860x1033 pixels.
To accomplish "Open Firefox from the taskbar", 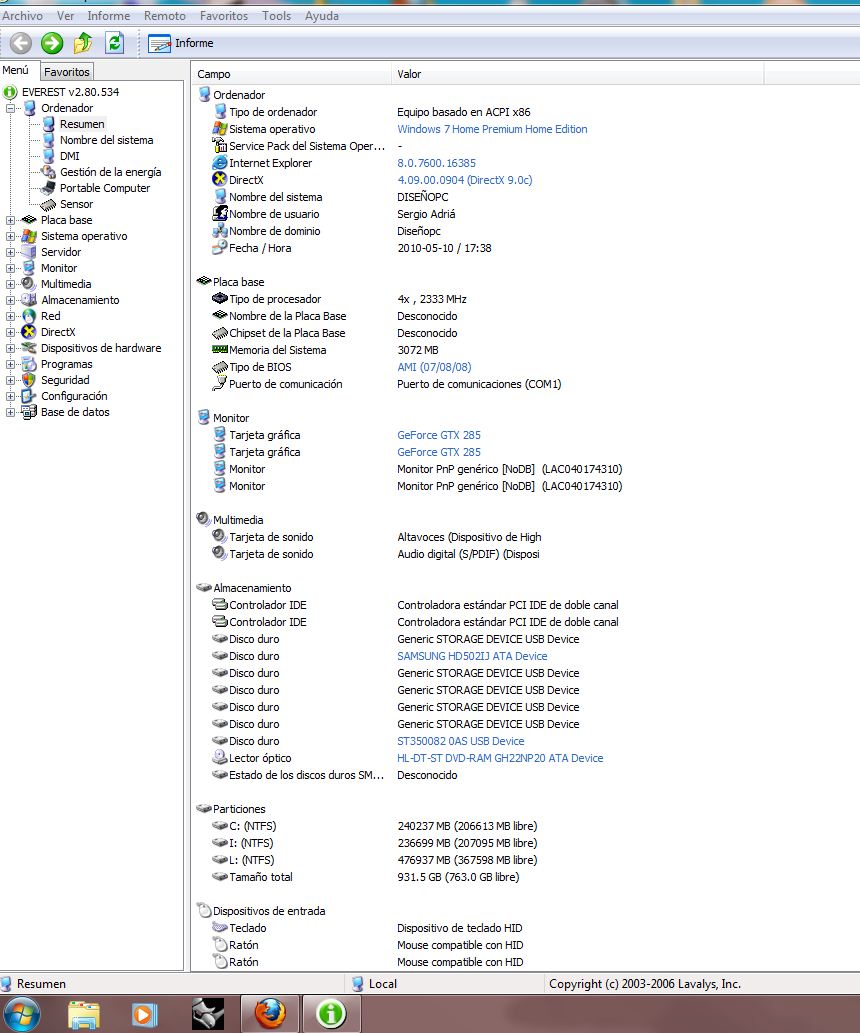I will pyautogui.click(x=270, y=1014).
